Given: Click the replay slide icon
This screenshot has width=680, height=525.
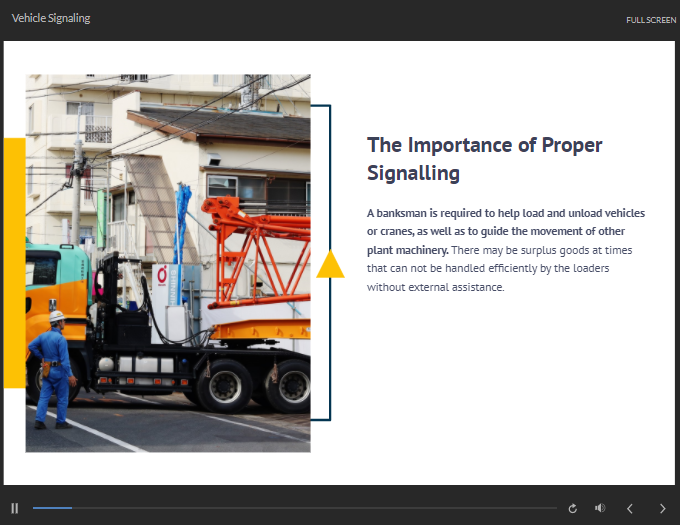Looking at the screenshot, I should 572,508.
